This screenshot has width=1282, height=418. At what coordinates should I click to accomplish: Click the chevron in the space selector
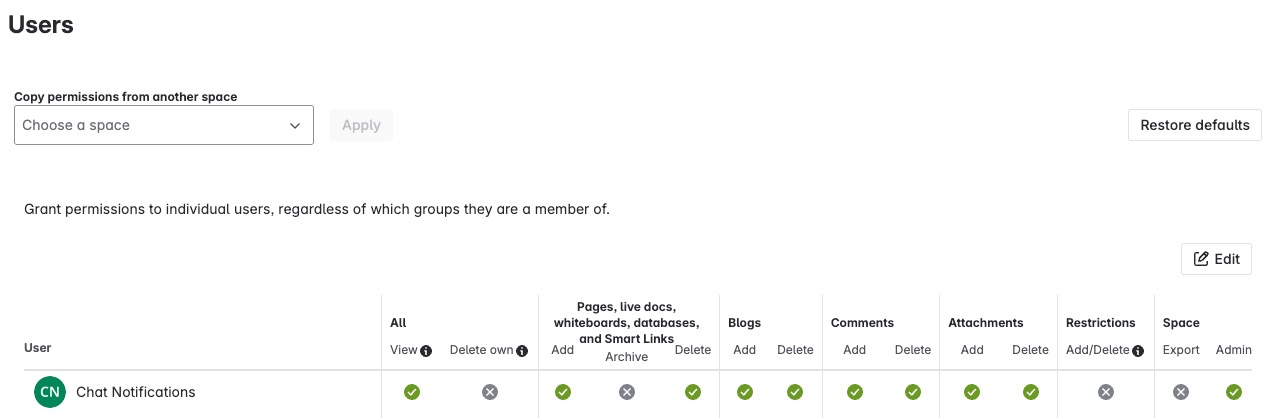pyautogui.click(x=295, y=126)
